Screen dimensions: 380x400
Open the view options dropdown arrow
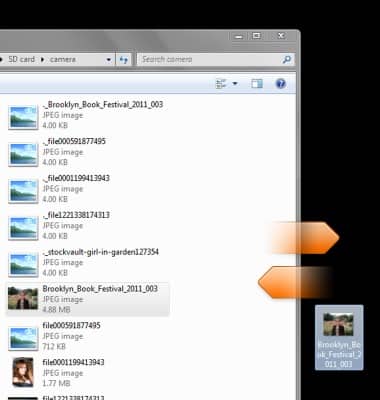pyautogui.click(x=235, y=83)
